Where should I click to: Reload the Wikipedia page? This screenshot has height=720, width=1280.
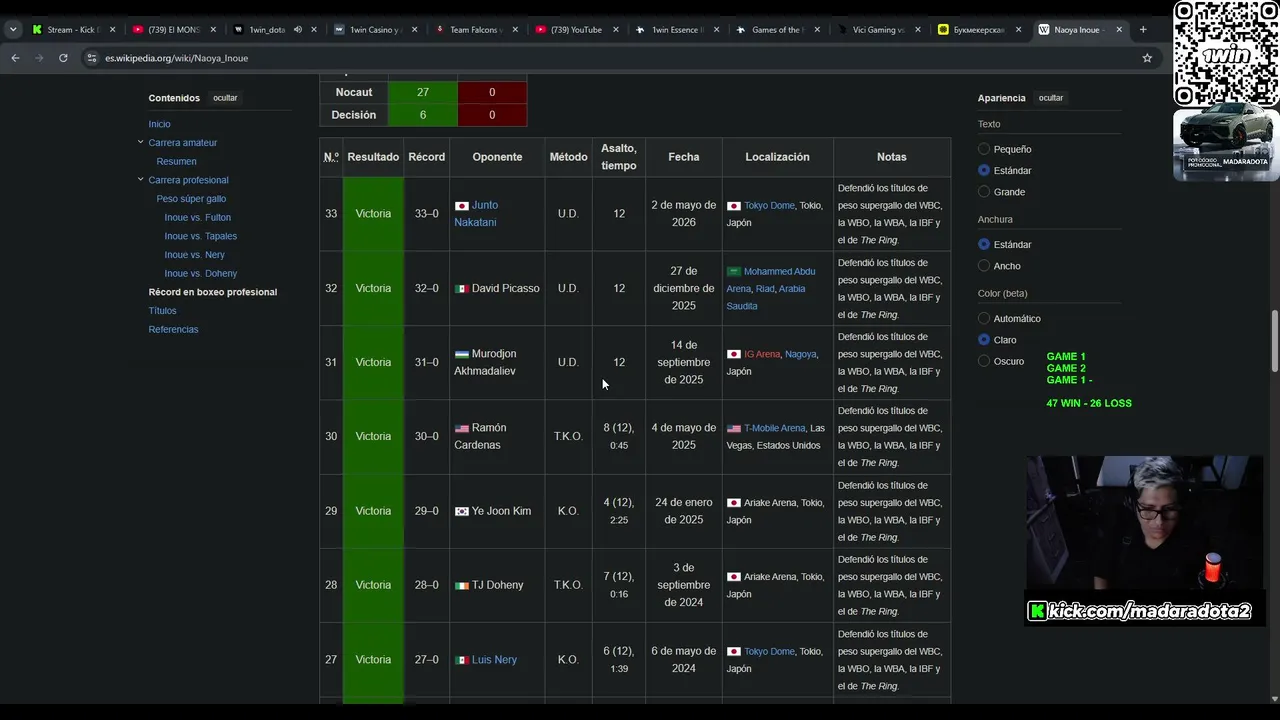click(x=63, y=58)
